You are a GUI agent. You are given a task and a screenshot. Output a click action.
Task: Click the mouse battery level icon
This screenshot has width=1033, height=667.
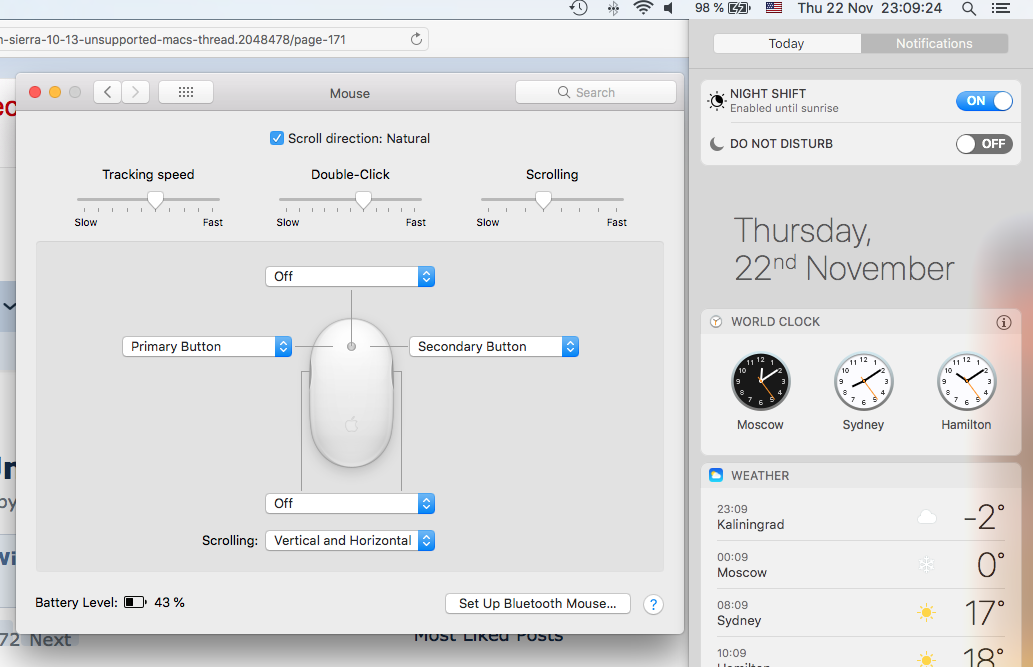pyautogui.click(x=135, y=602)
